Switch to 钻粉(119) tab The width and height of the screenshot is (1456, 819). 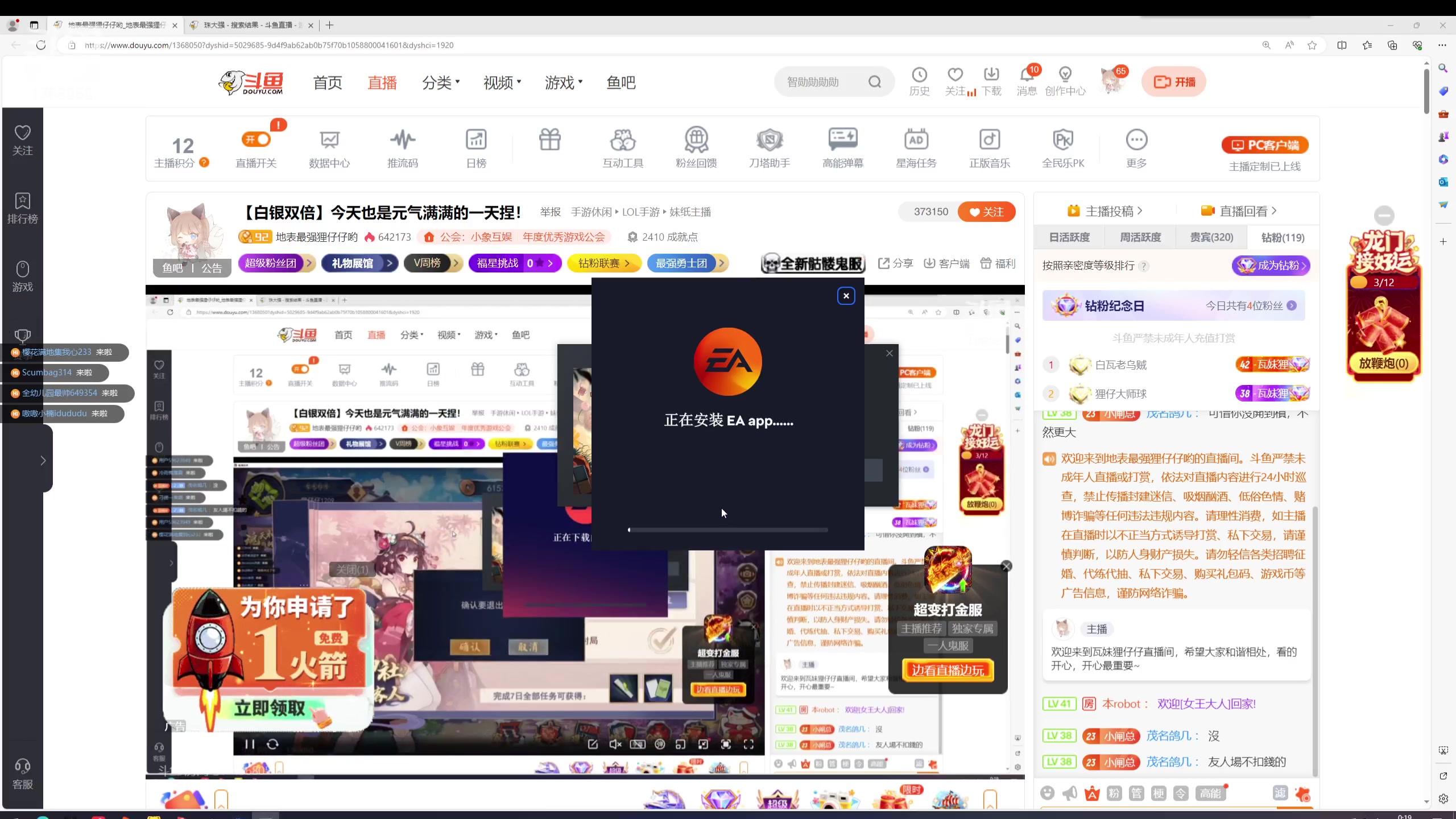1283,237
